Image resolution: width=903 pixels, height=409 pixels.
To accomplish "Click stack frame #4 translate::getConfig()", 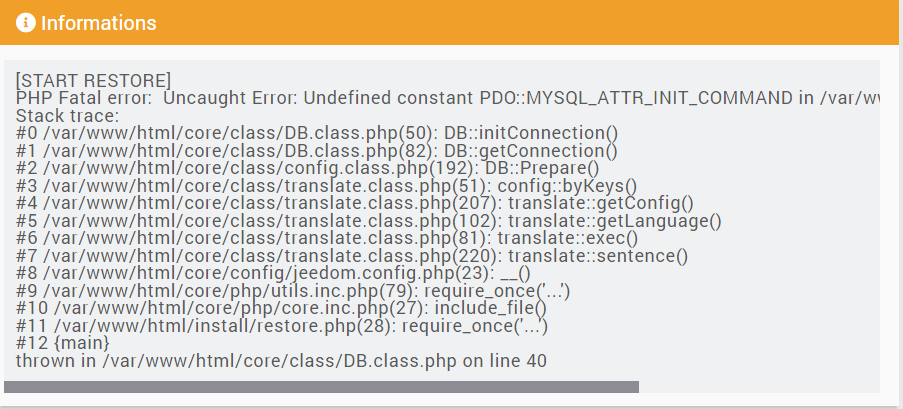I will click(355, 204).
